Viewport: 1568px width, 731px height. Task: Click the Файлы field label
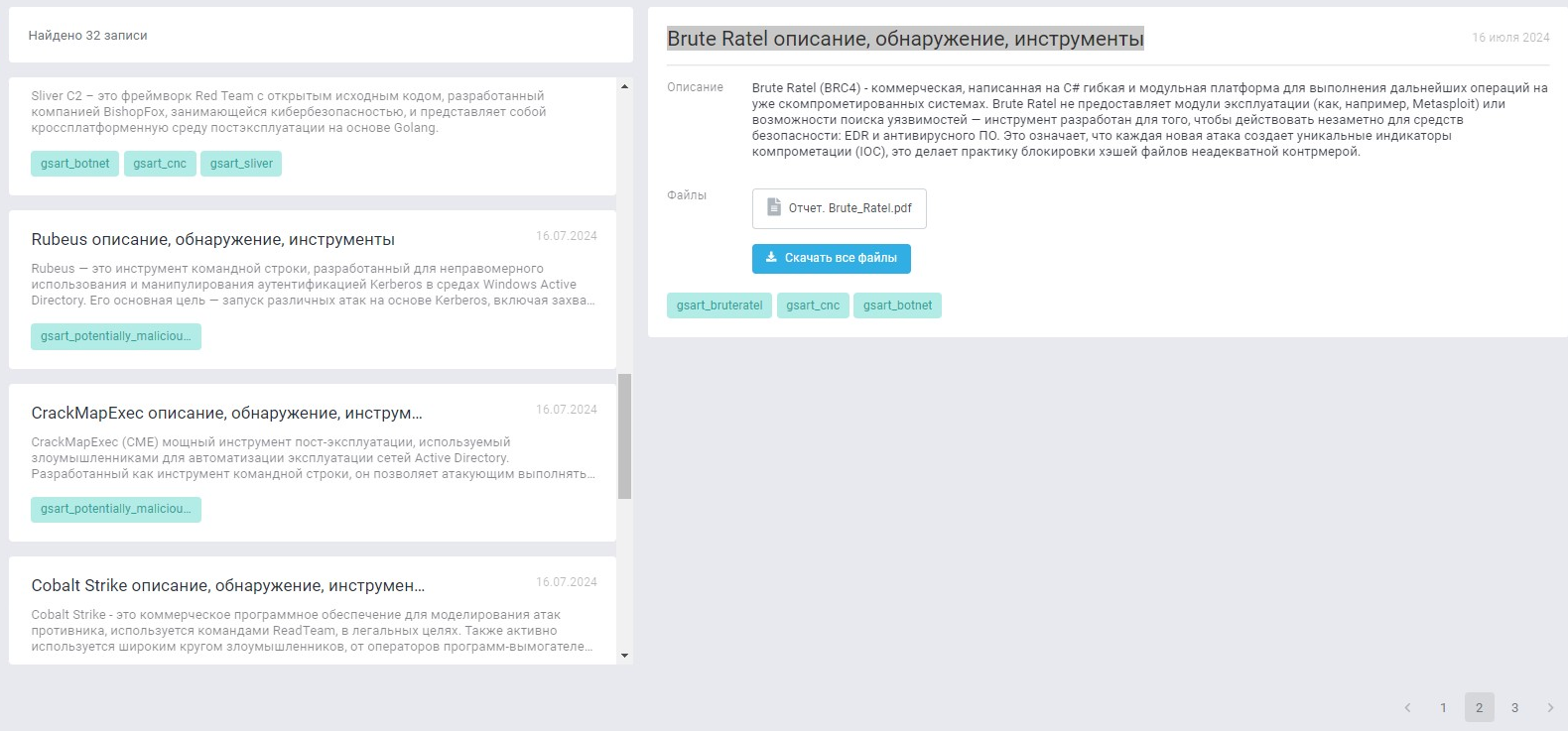[687, 195]
